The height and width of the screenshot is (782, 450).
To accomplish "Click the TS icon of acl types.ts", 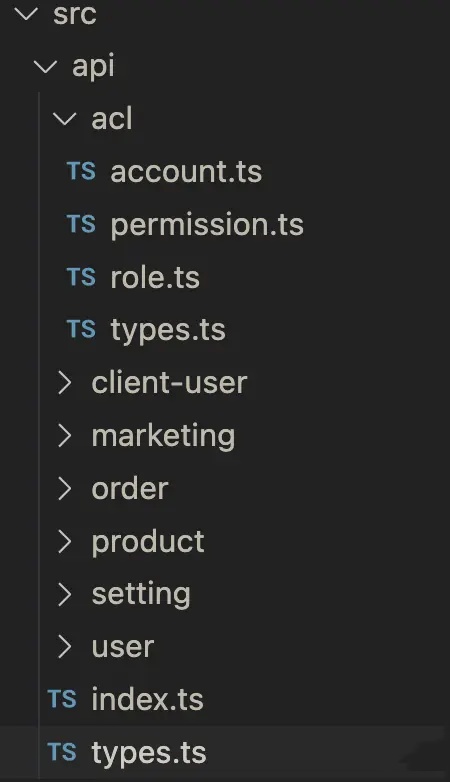I will tap(81, 329).
